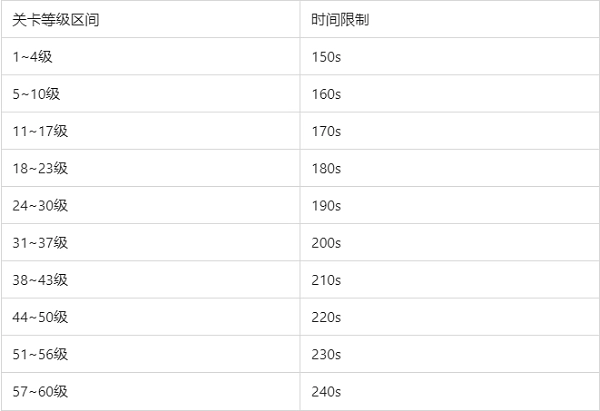
Task: Click the 170s time limit cell
Action: [x=327, y=131]
